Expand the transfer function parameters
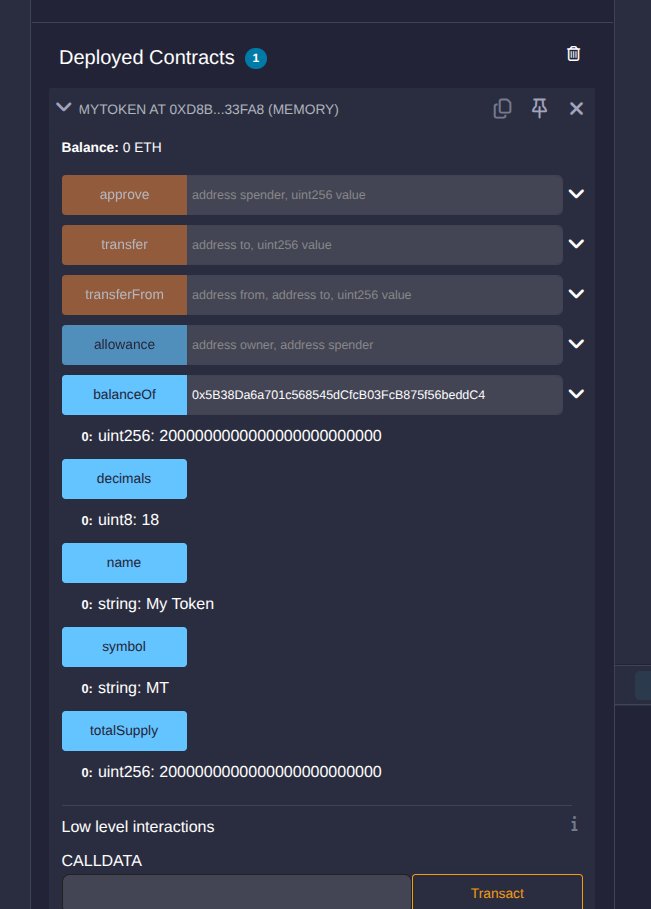Image resolution: width=651 pixels, height=909 pixels. [576, 243]
